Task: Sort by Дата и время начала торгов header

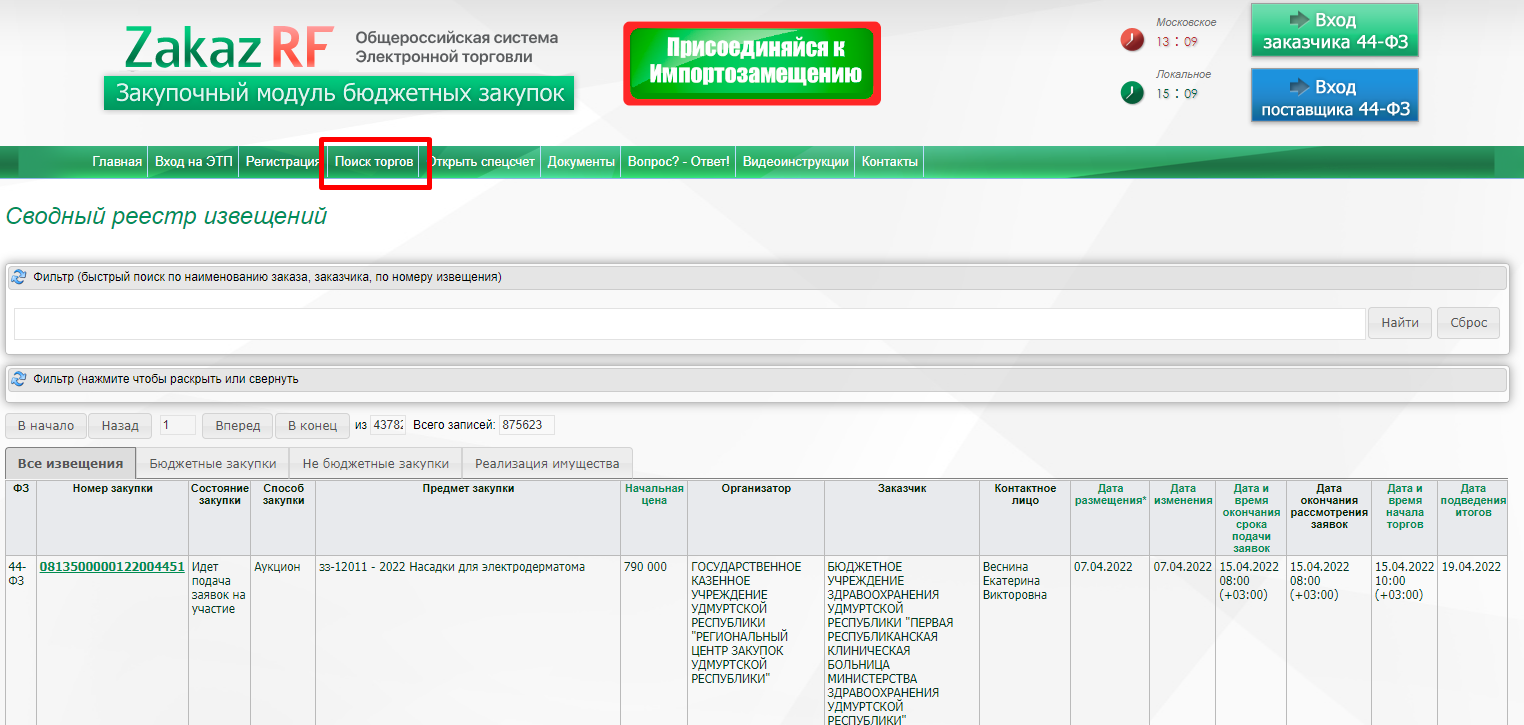Action: (x=1405, y=506)
